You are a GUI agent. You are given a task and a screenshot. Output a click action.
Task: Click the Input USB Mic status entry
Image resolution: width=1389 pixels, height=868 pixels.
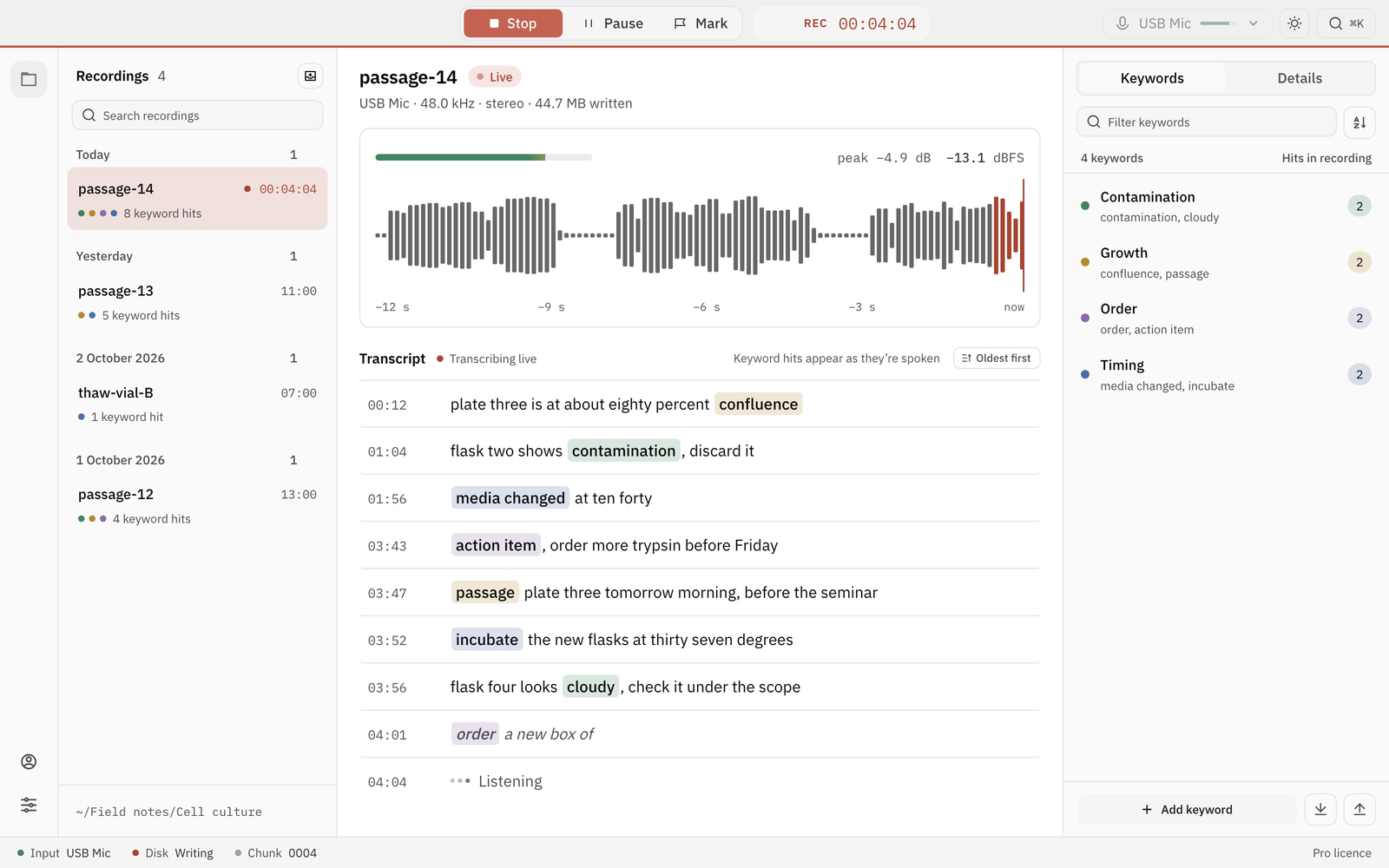(64, 853)
